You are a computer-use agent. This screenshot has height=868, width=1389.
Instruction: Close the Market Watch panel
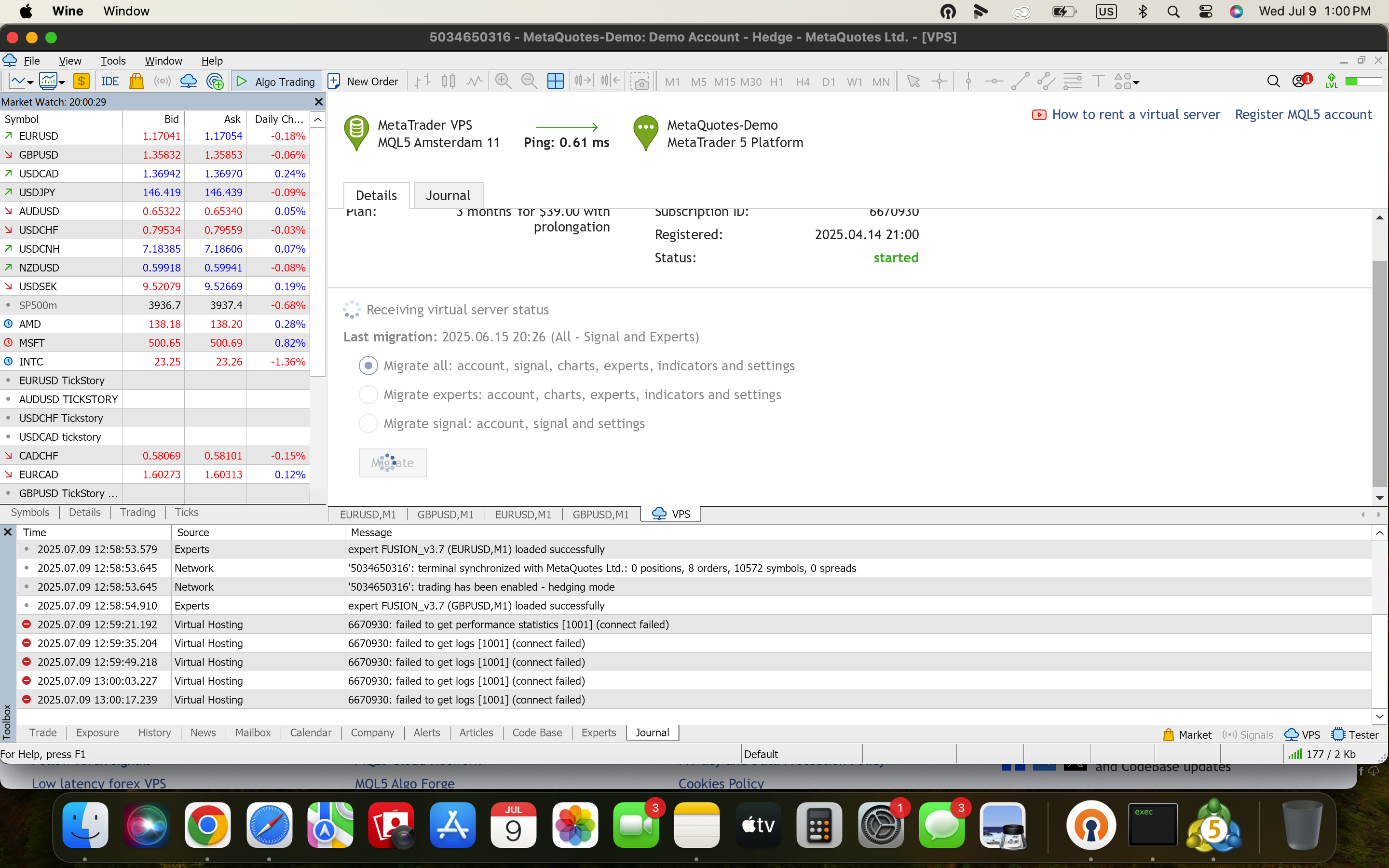[318, 102]
